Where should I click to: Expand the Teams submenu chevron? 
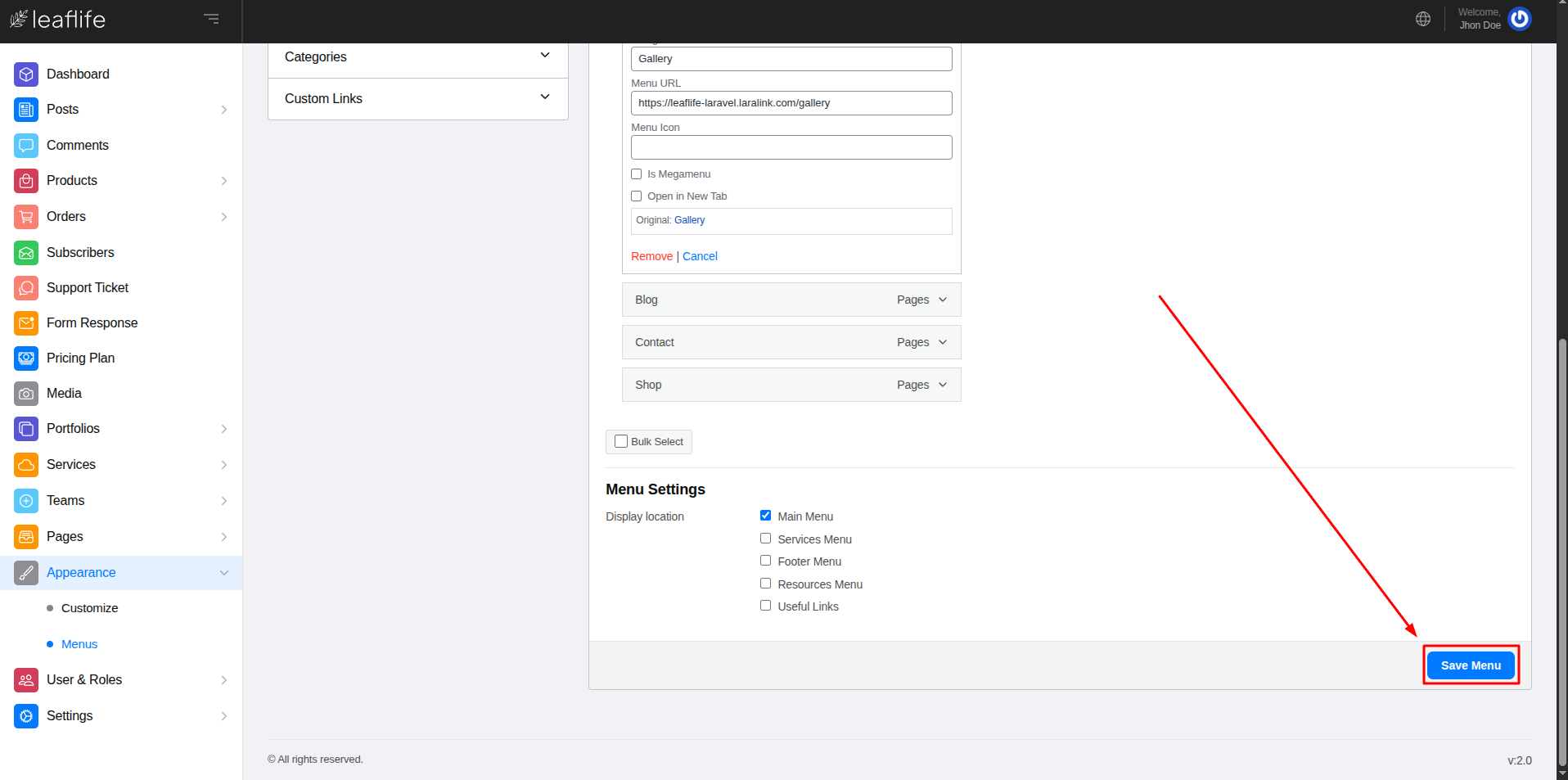click(x=223, y=501)
